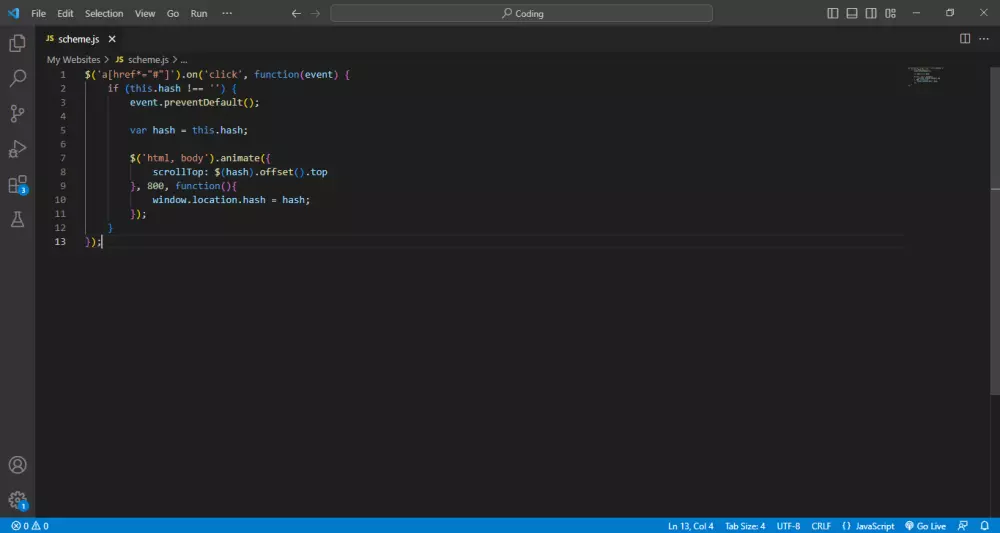Image resolution: width=1000 pixels, height=533 pixels.
Task: Click the if condition on line 2
Action: (172, 88)
